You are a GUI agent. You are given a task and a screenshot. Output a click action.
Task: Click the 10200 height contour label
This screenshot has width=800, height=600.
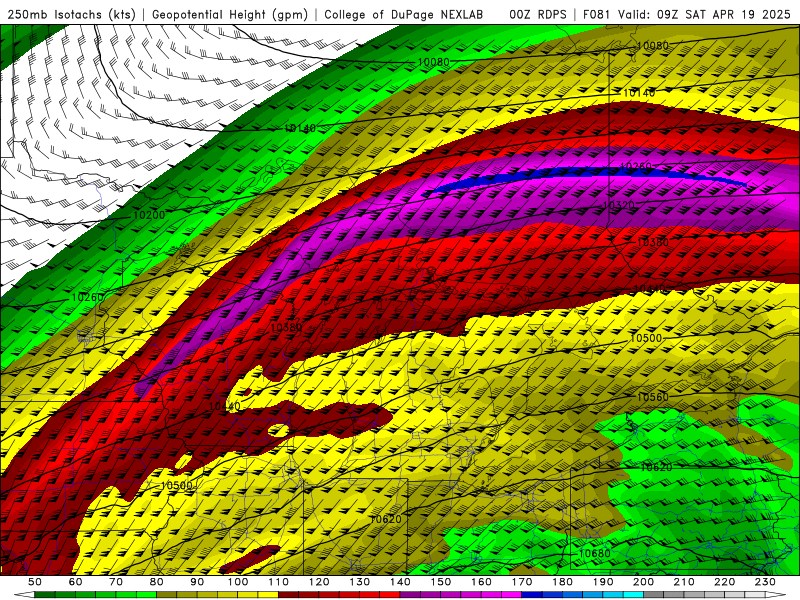click(x=148, y=215)
